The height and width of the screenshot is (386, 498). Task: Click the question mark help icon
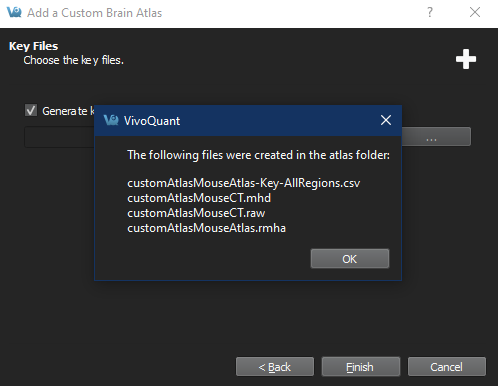click(x=430, y=13)
